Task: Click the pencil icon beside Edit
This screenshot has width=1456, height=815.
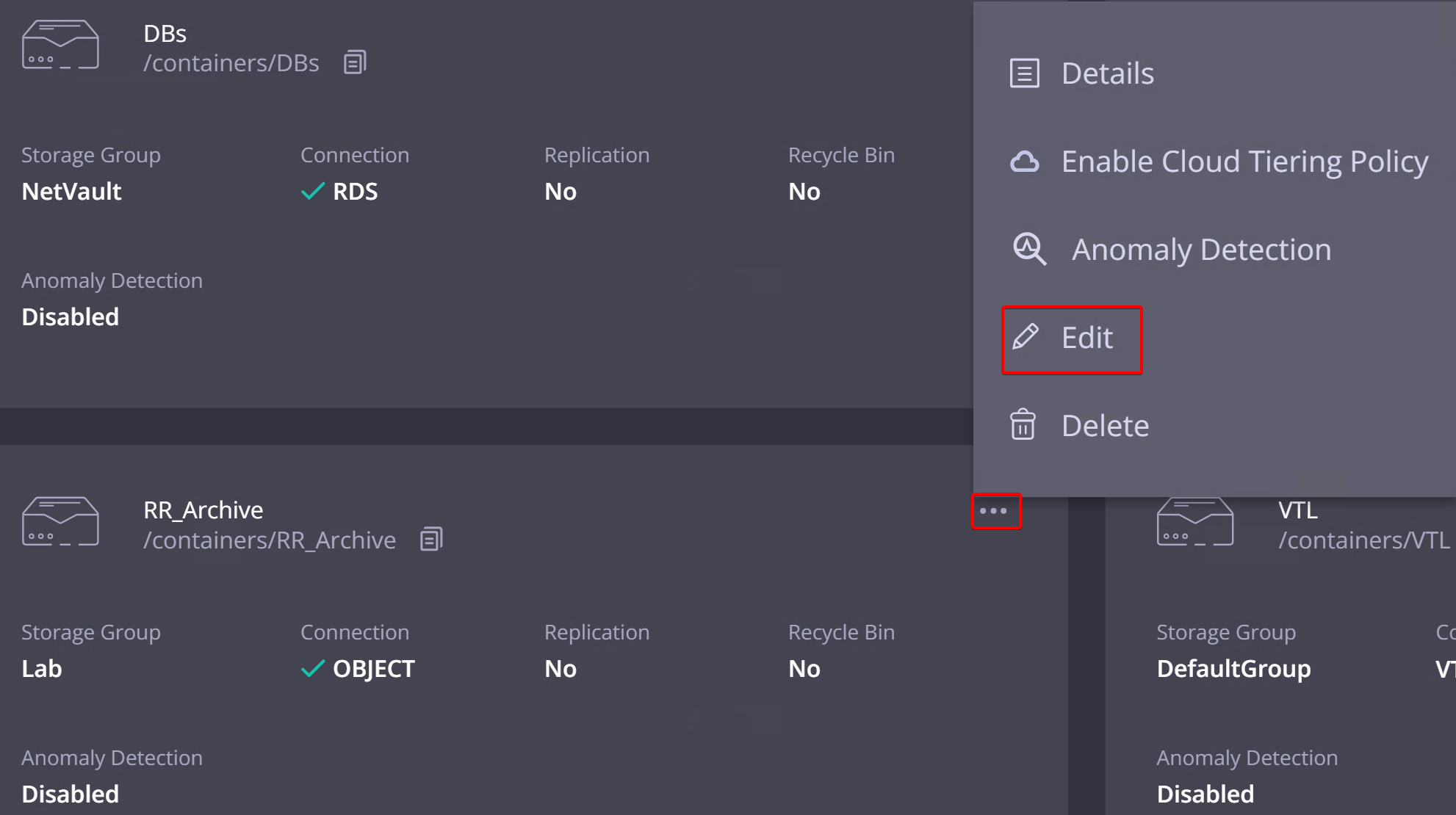Action: point(1026,337)
